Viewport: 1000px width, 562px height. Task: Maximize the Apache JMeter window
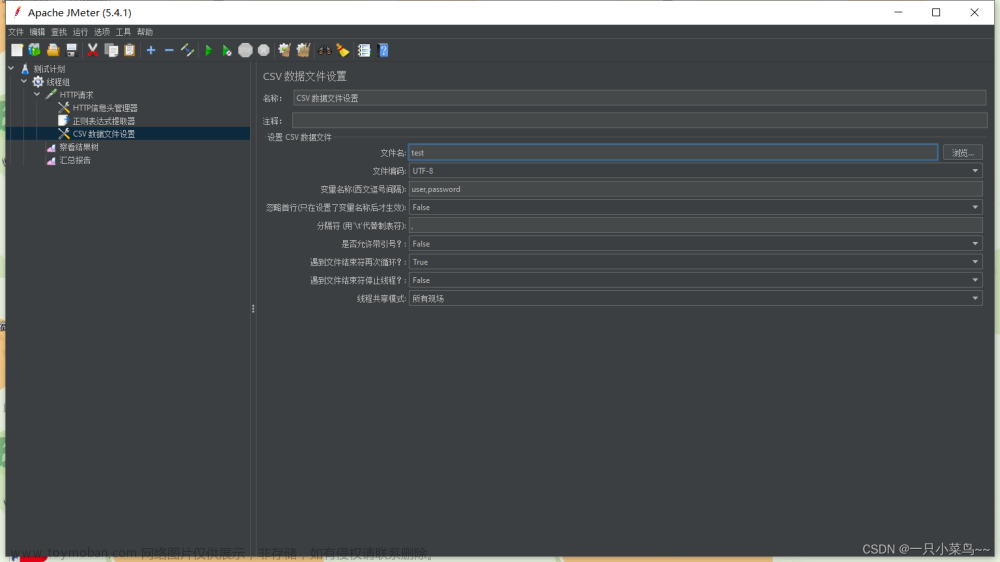point(936,12)
